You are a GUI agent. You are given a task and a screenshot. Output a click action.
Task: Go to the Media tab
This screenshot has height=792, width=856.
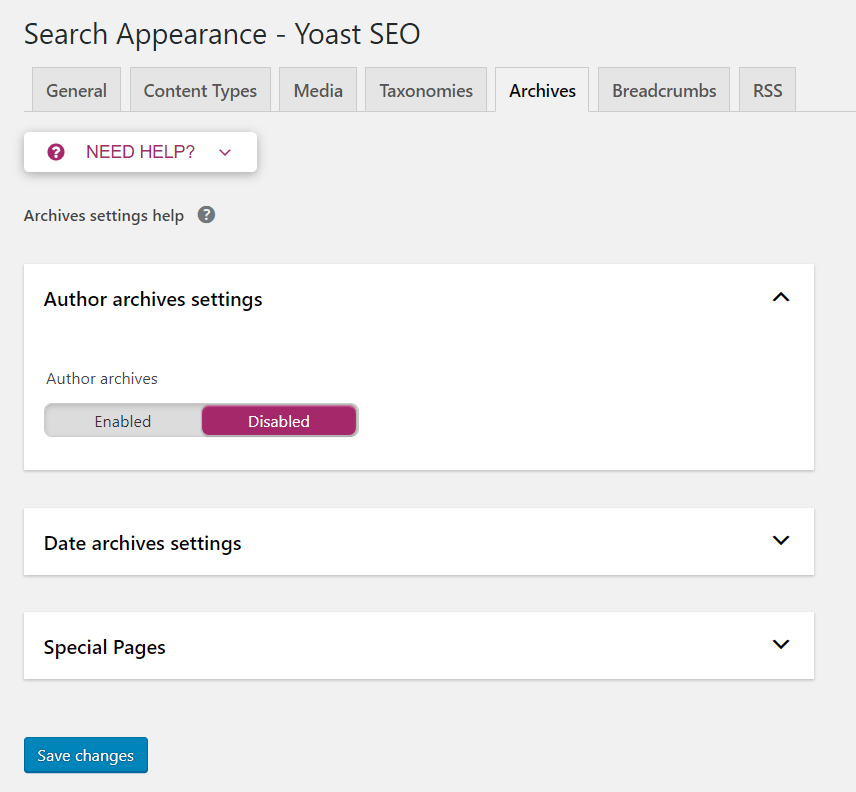click(318, 90)
